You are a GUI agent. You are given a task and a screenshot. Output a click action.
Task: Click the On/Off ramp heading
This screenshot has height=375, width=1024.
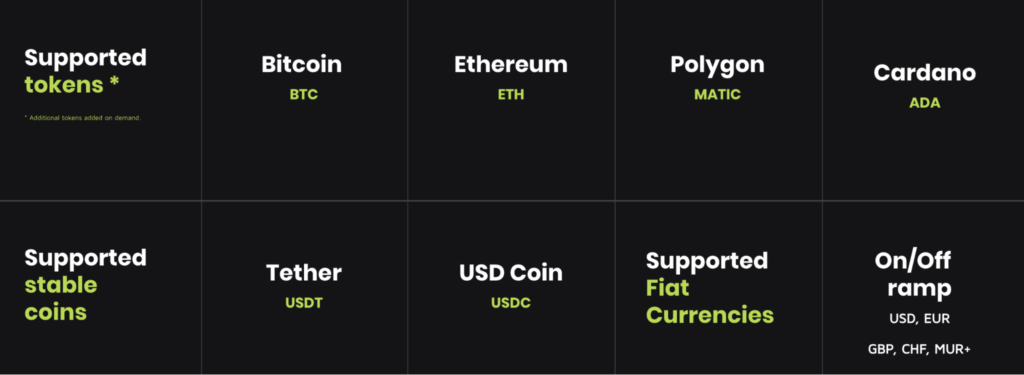pos(913,274)
